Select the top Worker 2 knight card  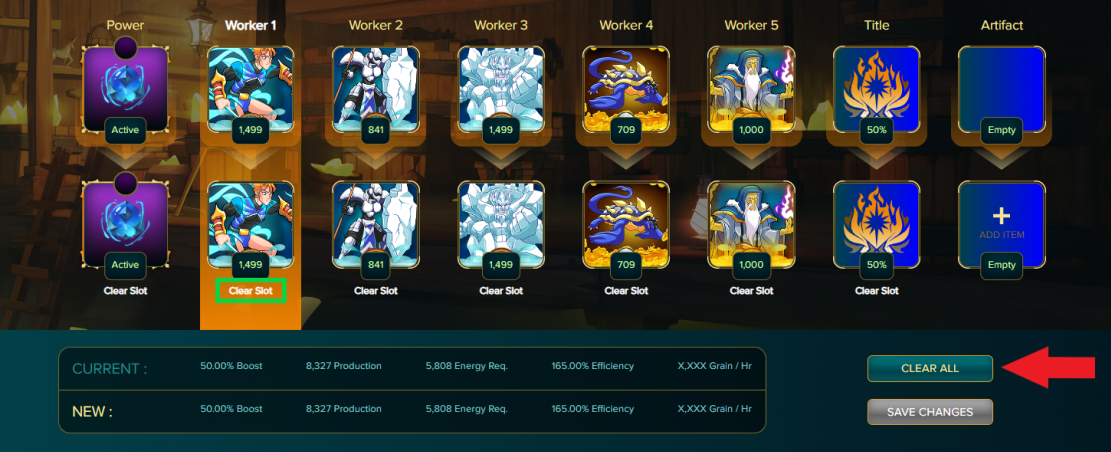point(376,89)
